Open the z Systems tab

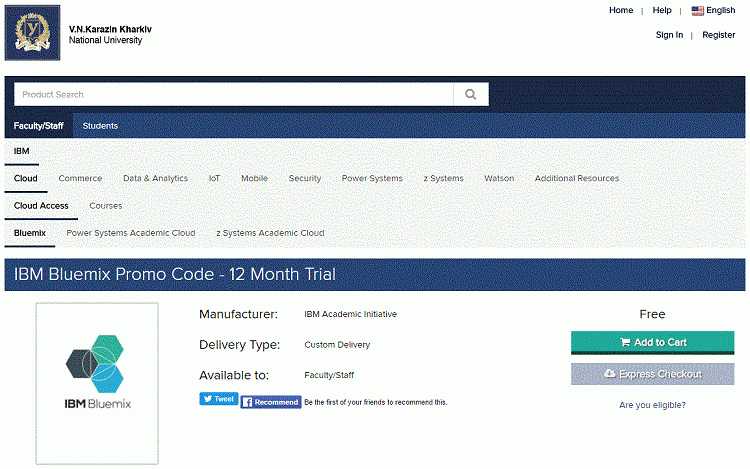[x=443, y=178]
